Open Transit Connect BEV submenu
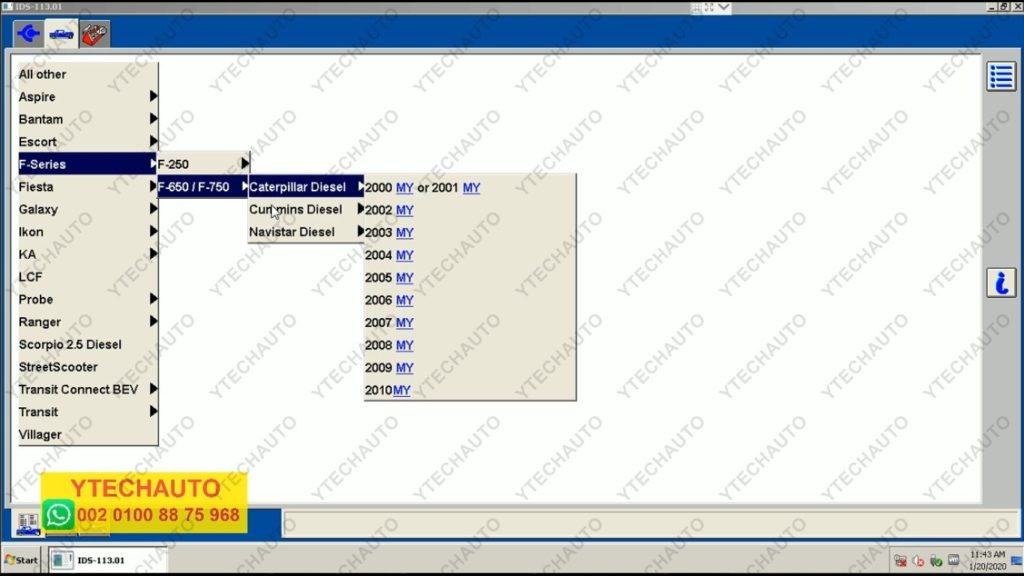The width and height of the screenshot is (1024, 576). 88,389
